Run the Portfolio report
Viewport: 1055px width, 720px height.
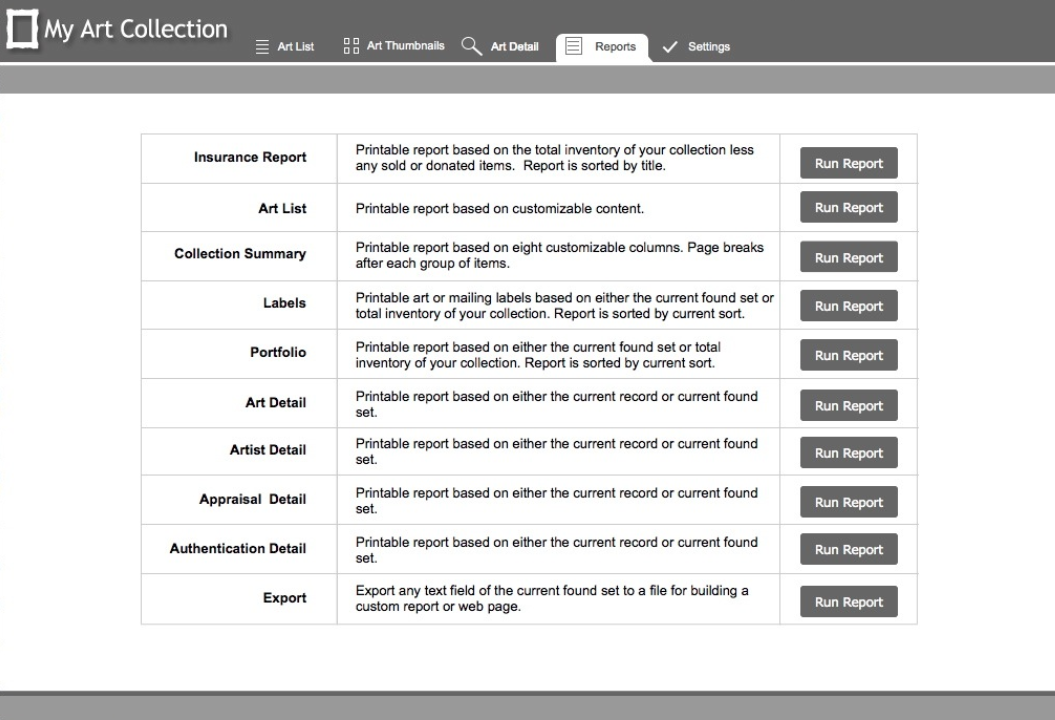tap(848, 354)
